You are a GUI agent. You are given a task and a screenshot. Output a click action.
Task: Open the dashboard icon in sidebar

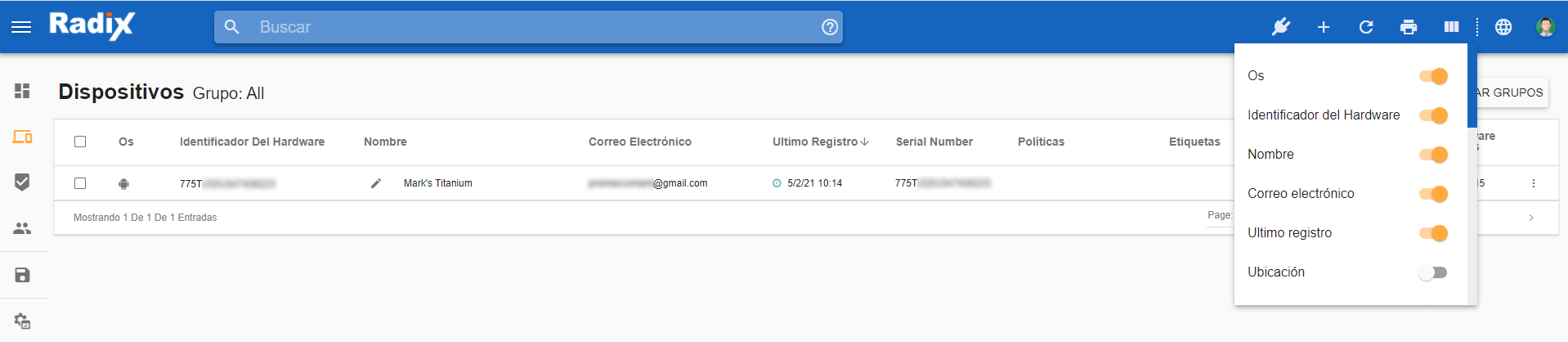pyautogui.click(x=22, y=91)
